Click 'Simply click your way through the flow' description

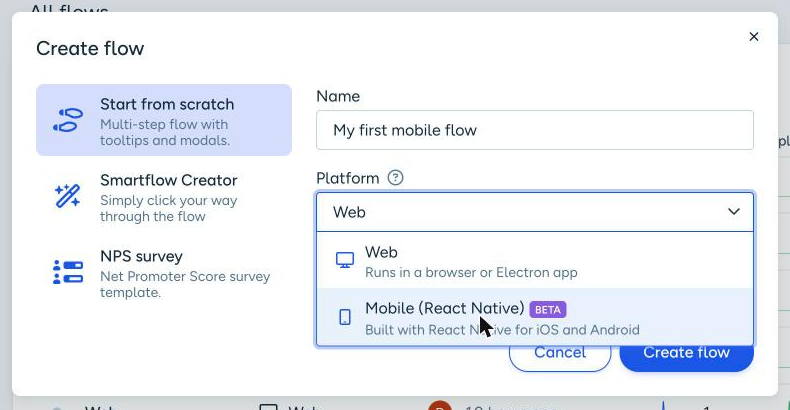click(x=168, y=209)
